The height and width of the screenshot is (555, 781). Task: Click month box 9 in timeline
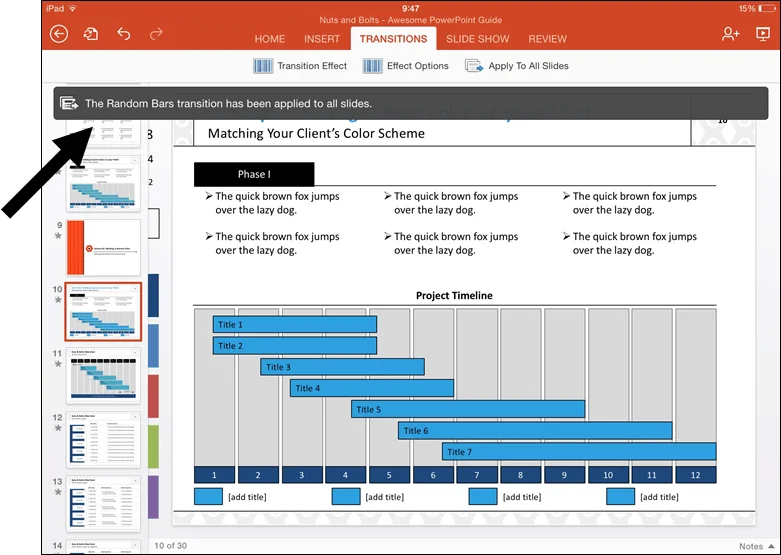click(x=564, y=475)
